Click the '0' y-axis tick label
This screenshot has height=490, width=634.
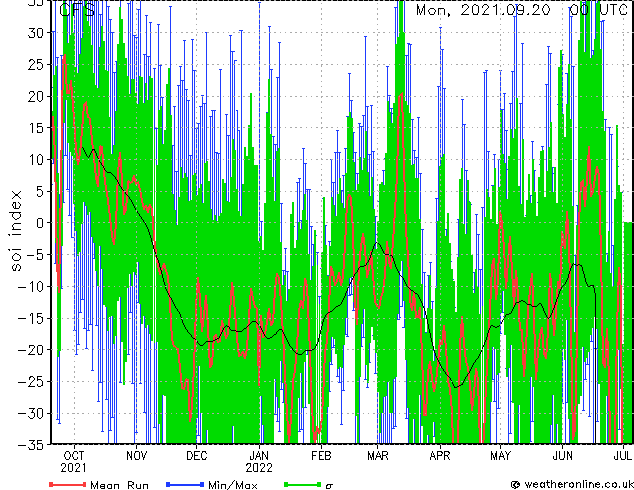tap(39, 223)
